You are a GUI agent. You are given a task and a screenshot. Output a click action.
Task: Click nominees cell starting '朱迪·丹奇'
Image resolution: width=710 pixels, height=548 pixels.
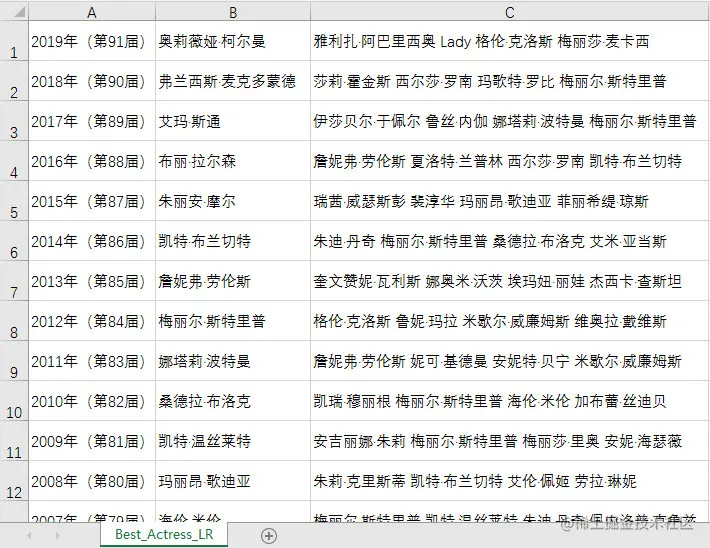coord(510,240)
